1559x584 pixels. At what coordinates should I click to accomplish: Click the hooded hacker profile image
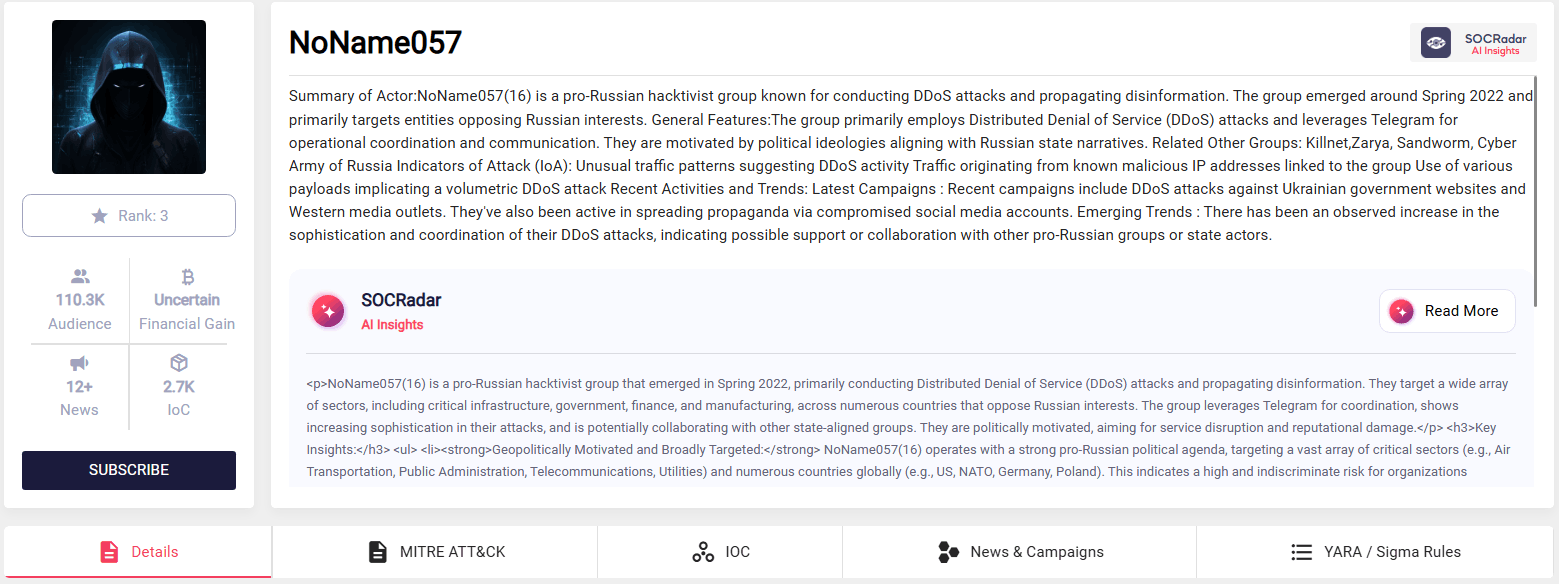click(x=129, y=97)
